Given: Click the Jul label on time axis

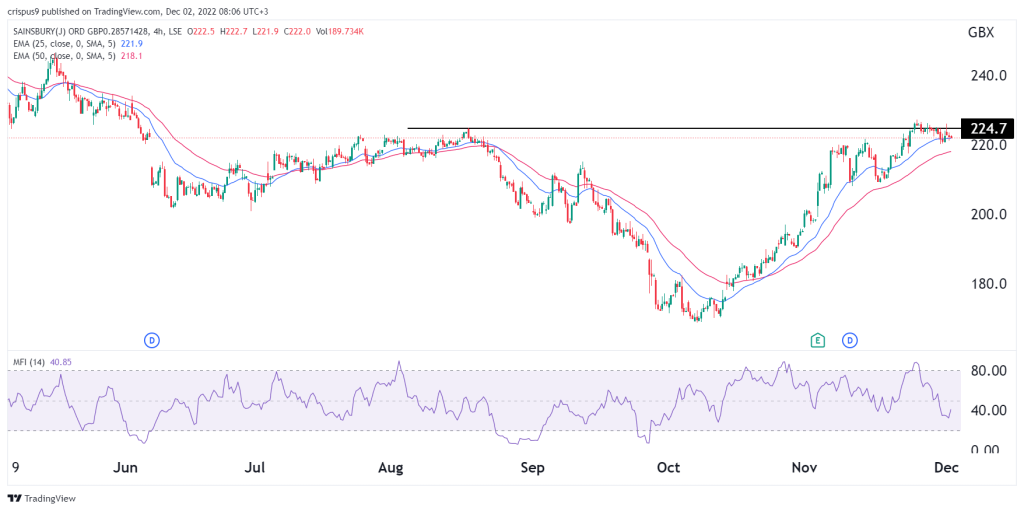Looking at the screenshot, I should [x=257, y=468].
